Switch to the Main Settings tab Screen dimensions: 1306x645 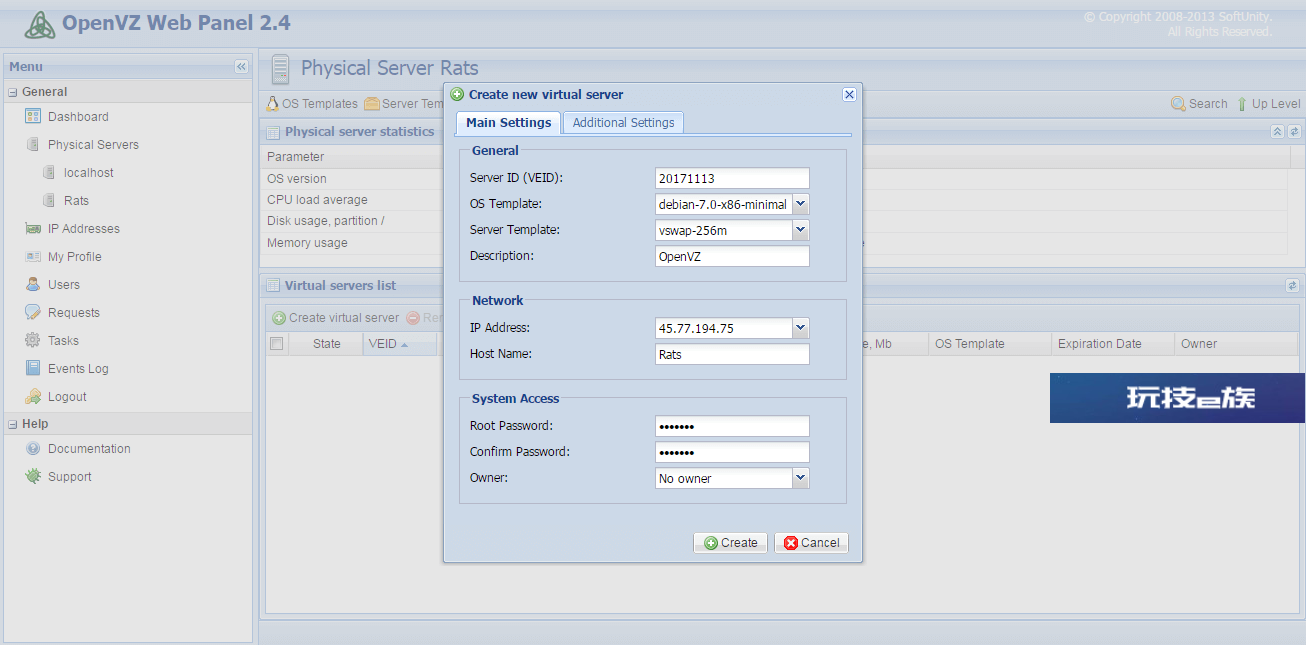pos(509,123)
